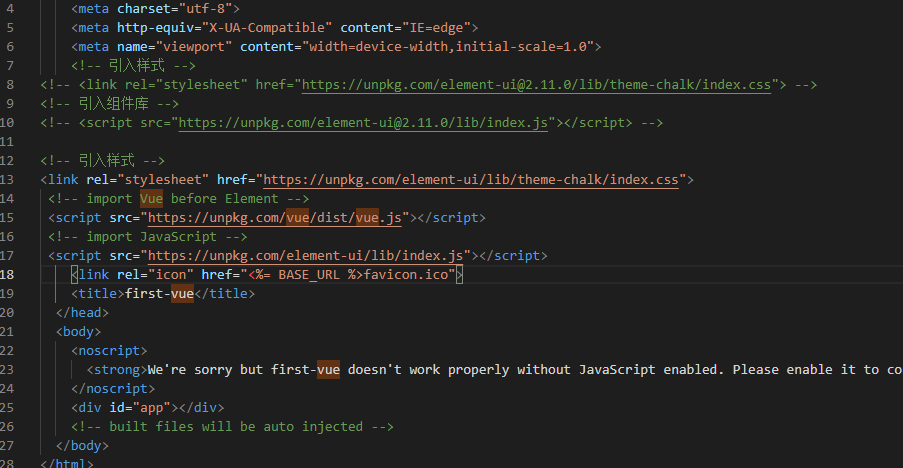Click the comment '引入组件库'
The width and height of the screenshot is (903, 468).
pos(109,104)
